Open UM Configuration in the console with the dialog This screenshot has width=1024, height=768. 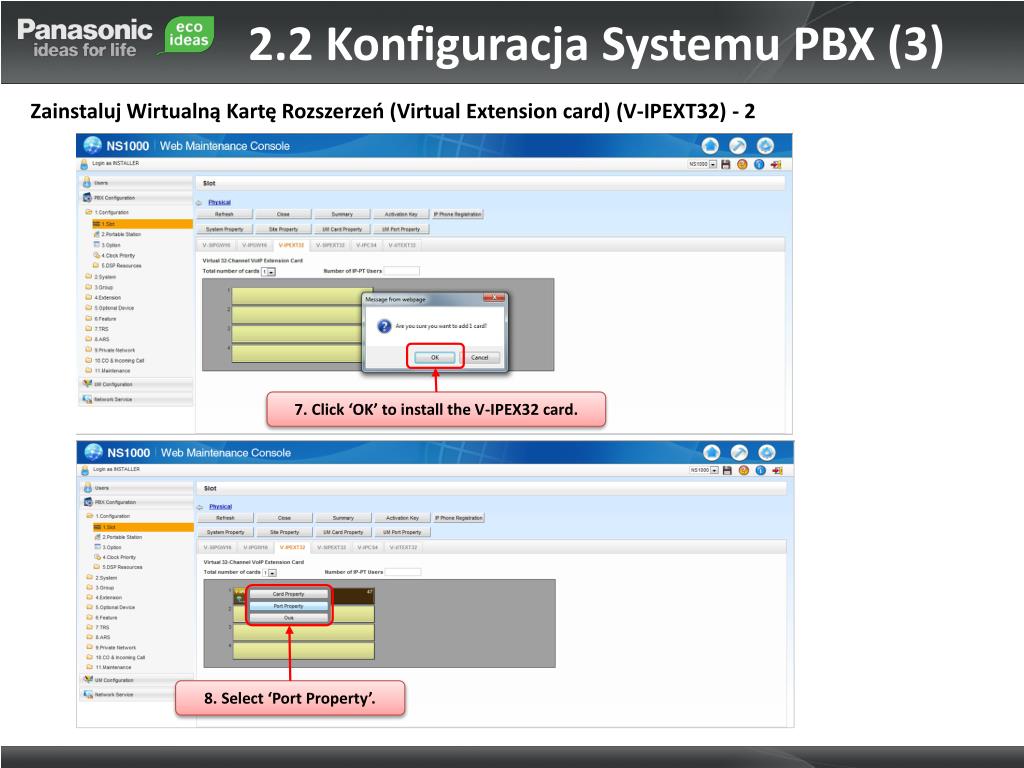point(136,385)
